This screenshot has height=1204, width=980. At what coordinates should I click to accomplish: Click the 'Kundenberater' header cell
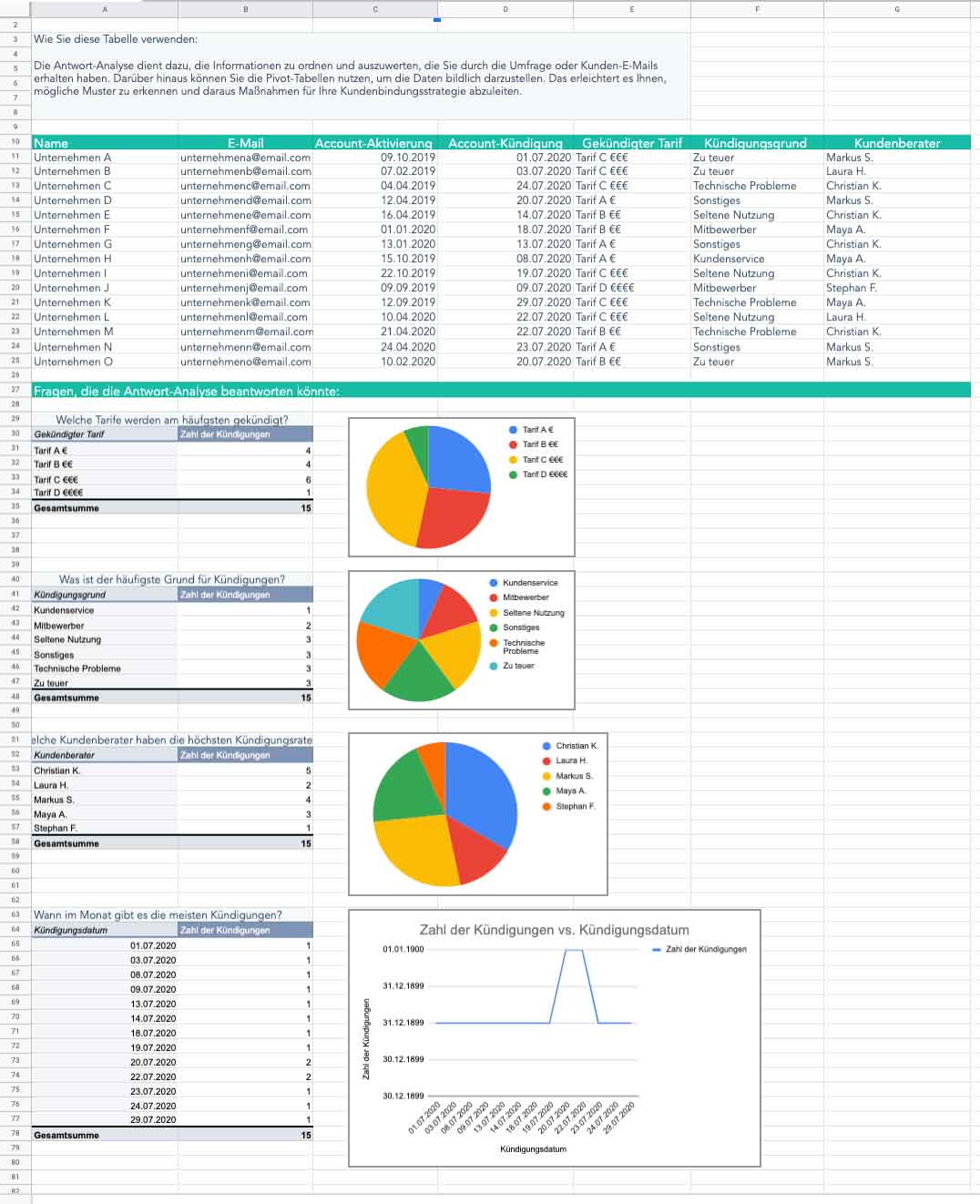point(897,142)
